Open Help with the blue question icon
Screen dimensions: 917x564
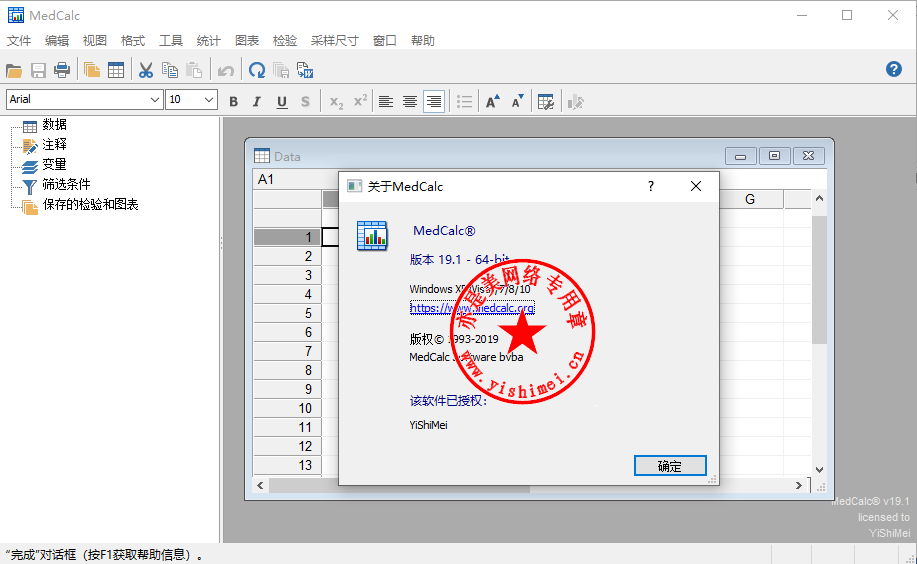tap(894, 69)
